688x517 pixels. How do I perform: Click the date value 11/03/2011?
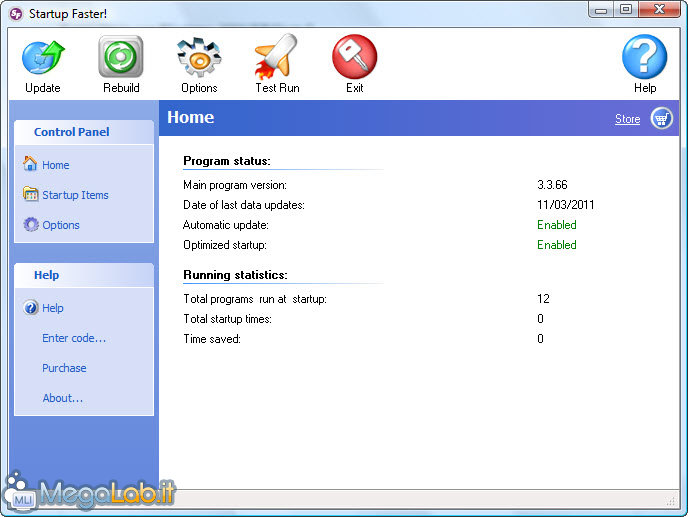(x=566, y=205)
